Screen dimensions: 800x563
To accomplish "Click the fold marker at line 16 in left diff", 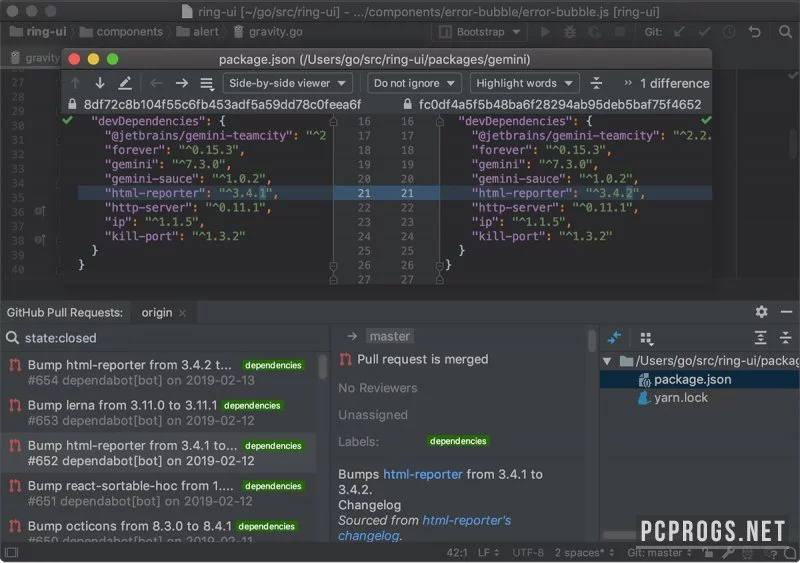I will [333, 121].
